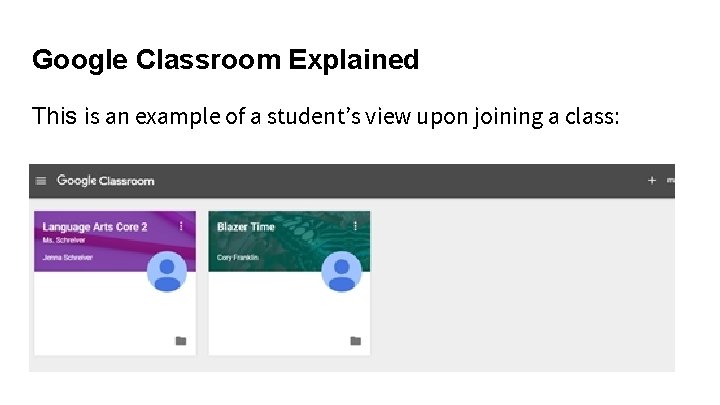720x405 pixels.
Task: Open folder icon on Language Arts card
Action: click(181, 341)
